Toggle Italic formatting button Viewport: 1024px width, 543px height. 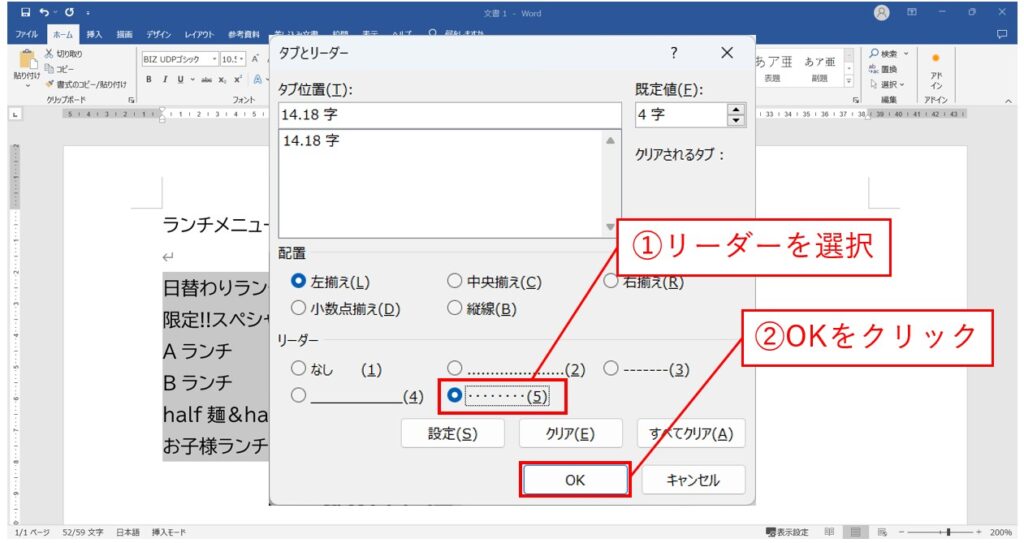pos(165,80)
